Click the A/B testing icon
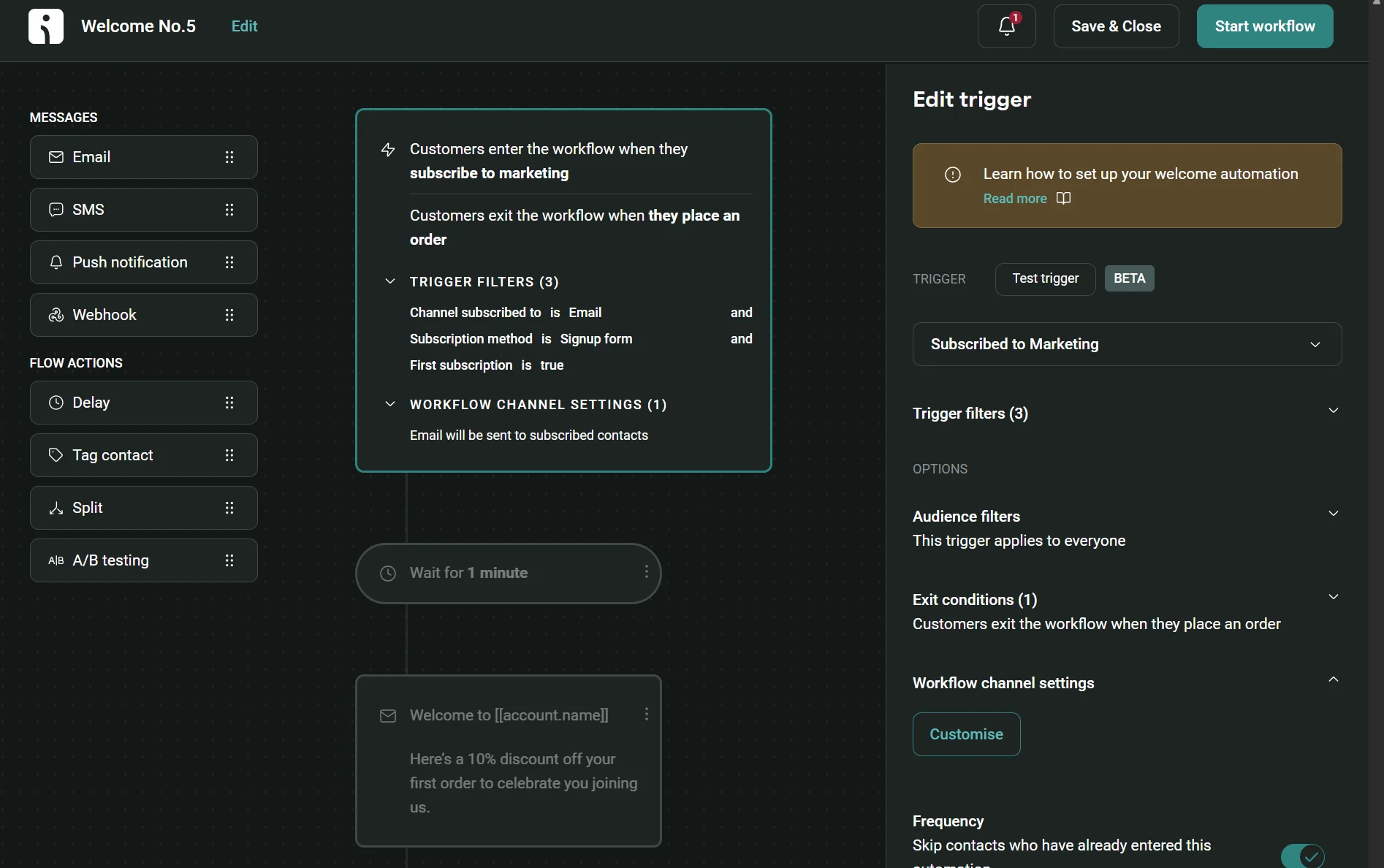 pyautogui.click(x=56, y=560)
